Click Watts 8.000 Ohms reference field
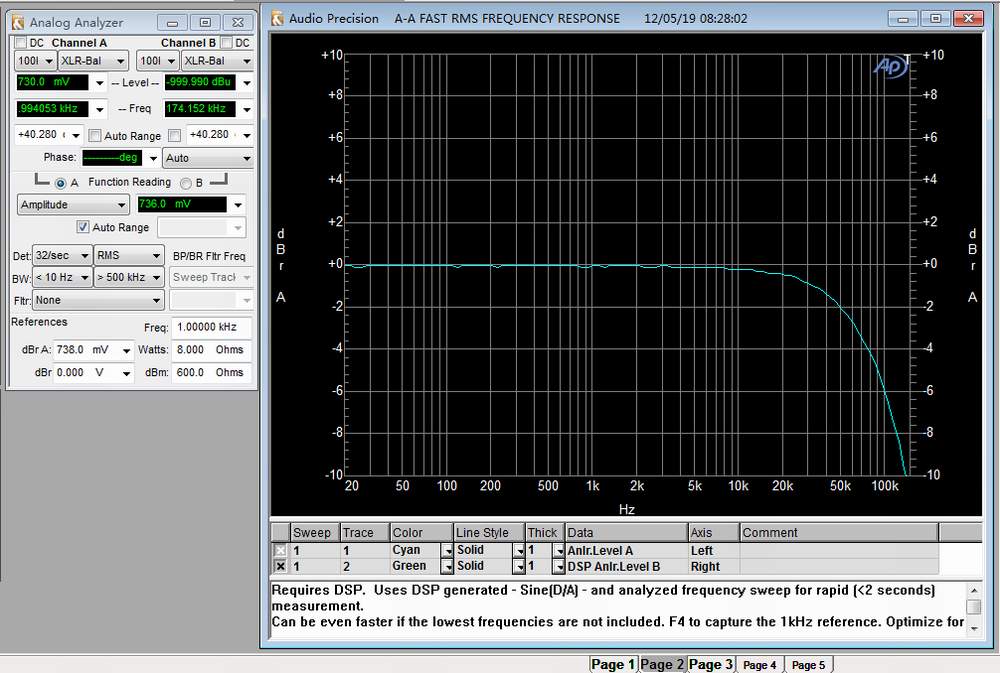 (211, 350)
